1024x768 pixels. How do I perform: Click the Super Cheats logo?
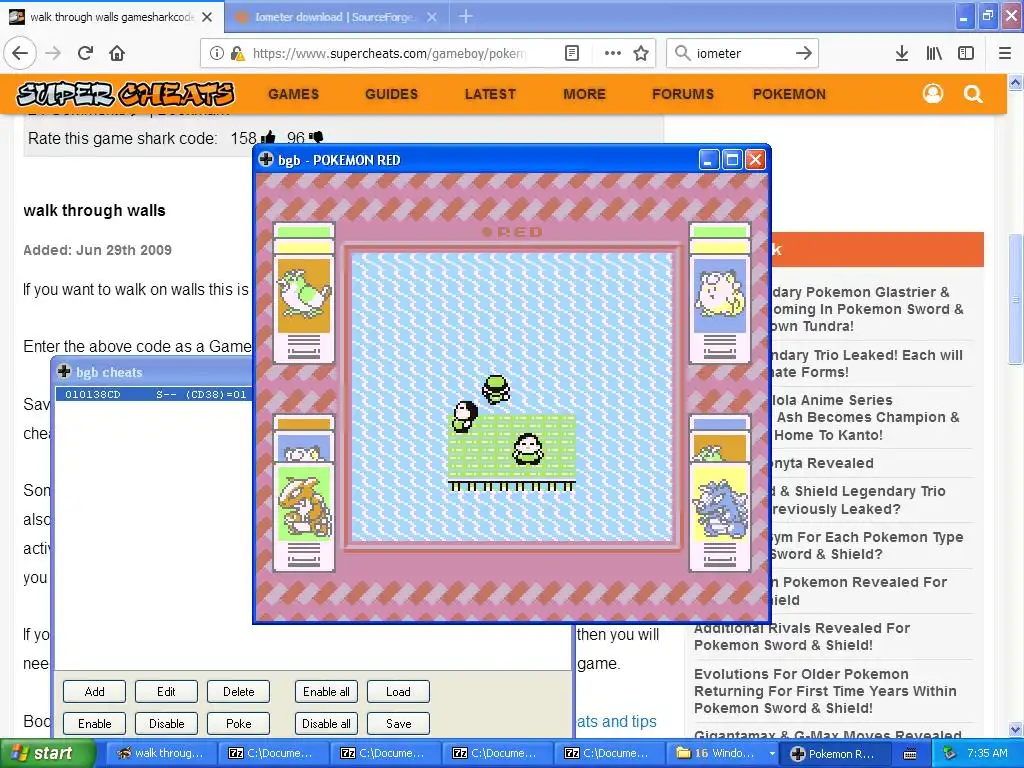[x=125, y=94]
